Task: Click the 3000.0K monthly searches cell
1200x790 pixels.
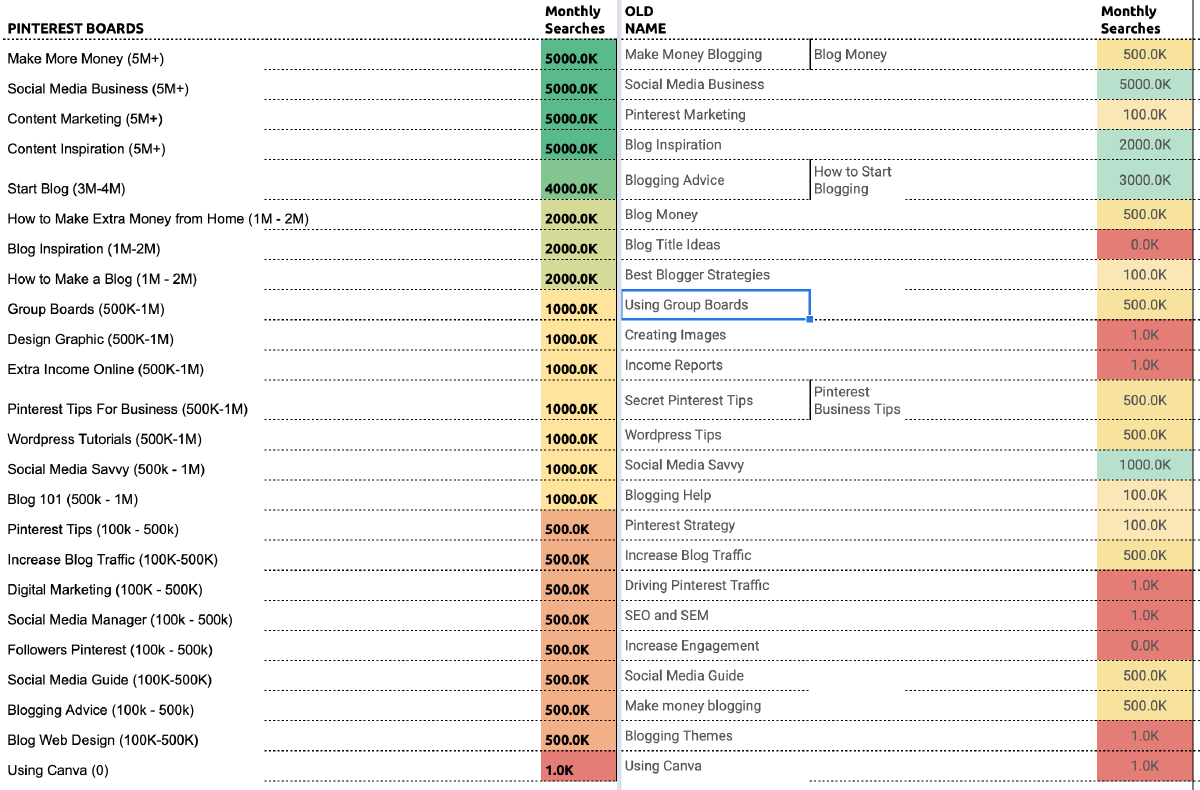Action: (1145, 180)
